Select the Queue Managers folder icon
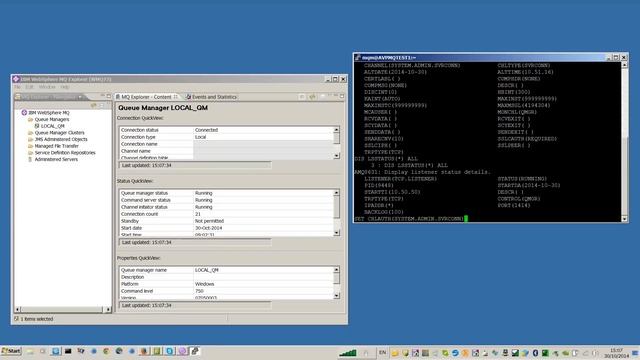The height and width of the screenshot is (360, 640). point(30,119)
